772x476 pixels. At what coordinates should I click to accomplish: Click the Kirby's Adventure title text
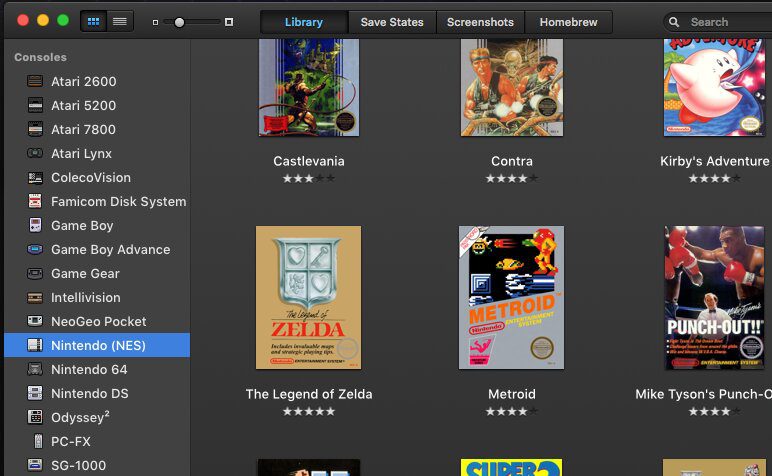[x=715, y=161]
